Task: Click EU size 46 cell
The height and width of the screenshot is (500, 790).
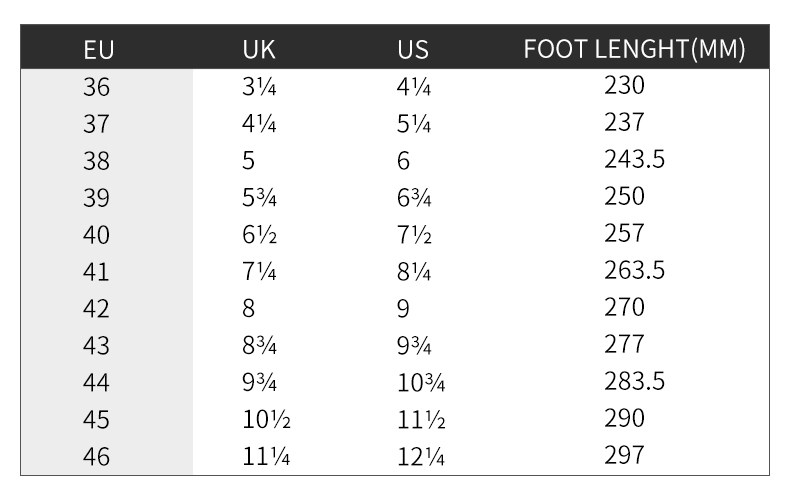Action: [97, 457]
